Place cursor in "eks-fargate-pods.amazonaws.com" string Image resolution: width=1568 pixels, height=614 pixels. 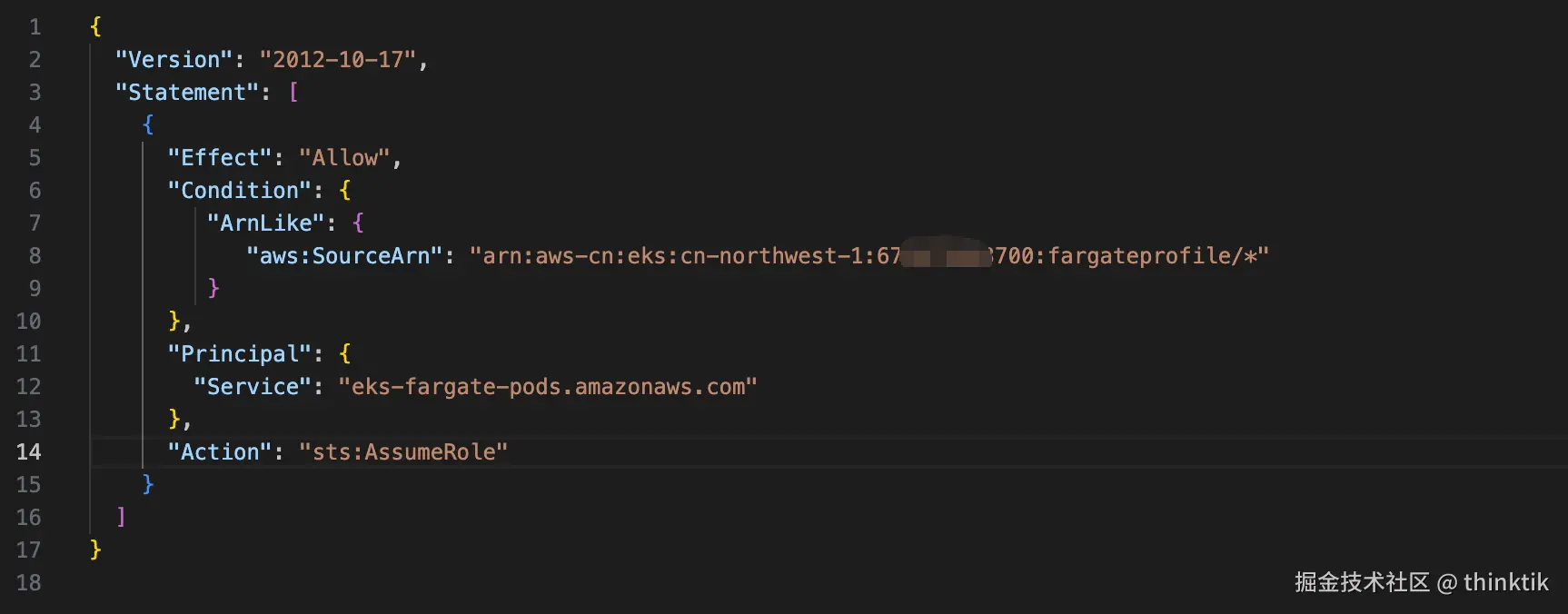click(548, 386)
